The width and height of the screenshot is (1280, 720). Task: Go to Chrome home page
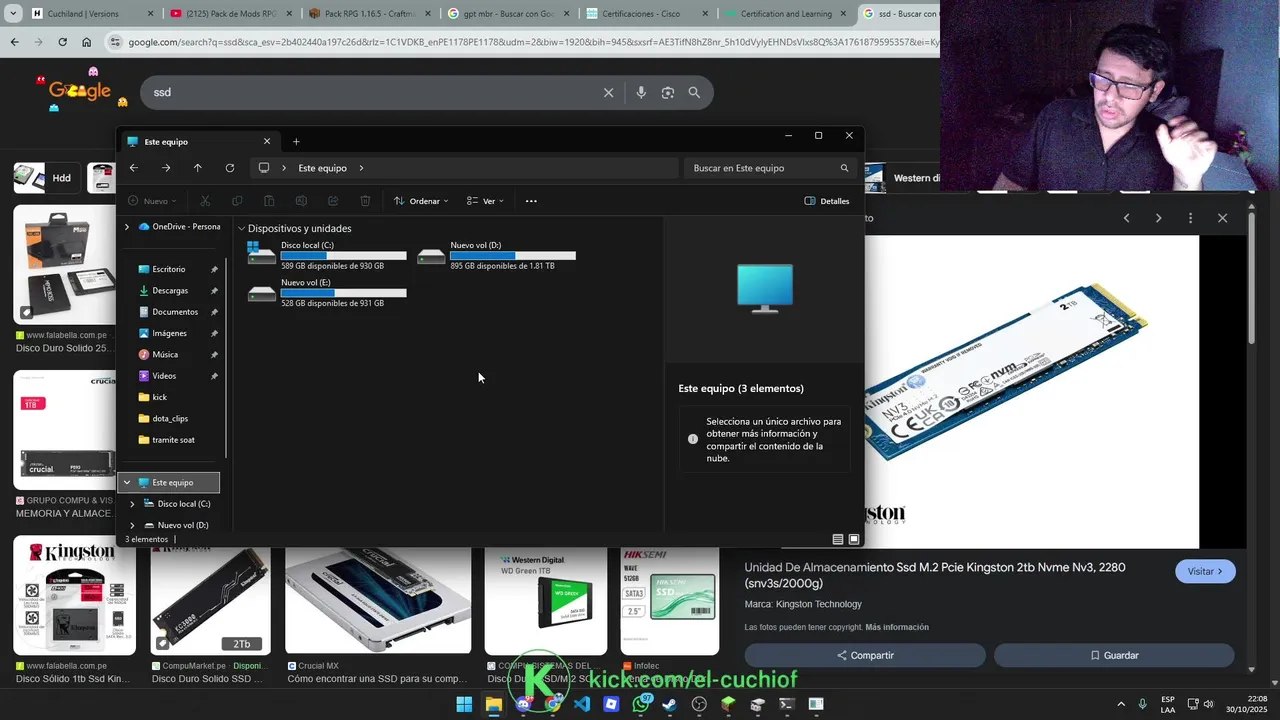point(86,42)
